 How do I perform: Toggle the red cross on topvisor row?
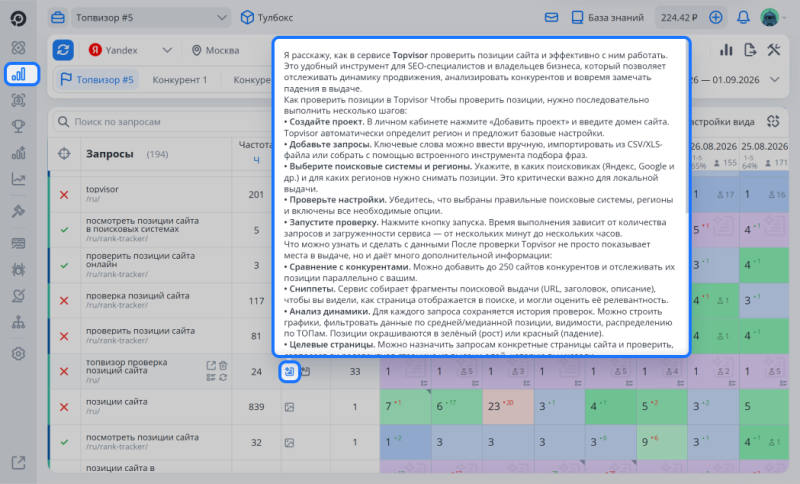[64, 195]
